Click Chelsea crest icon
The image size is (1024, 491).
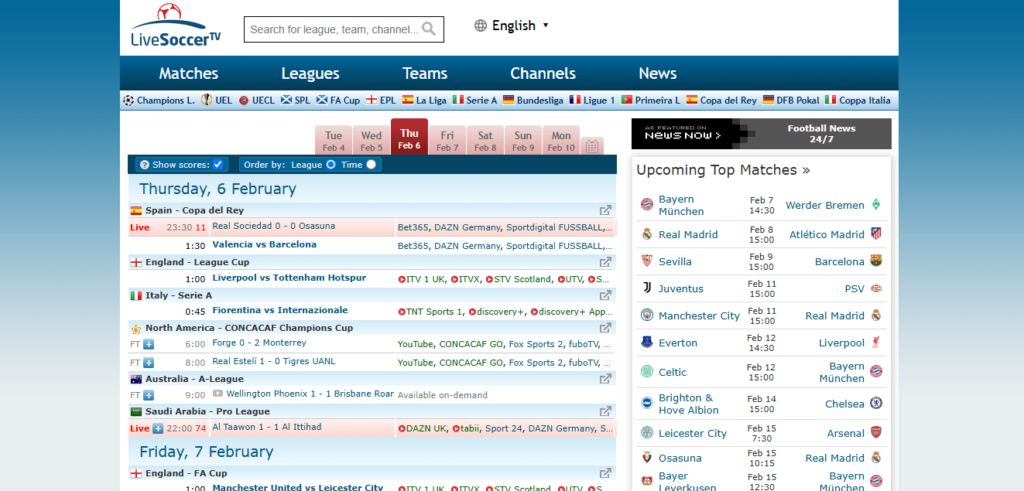pos(876,404)
